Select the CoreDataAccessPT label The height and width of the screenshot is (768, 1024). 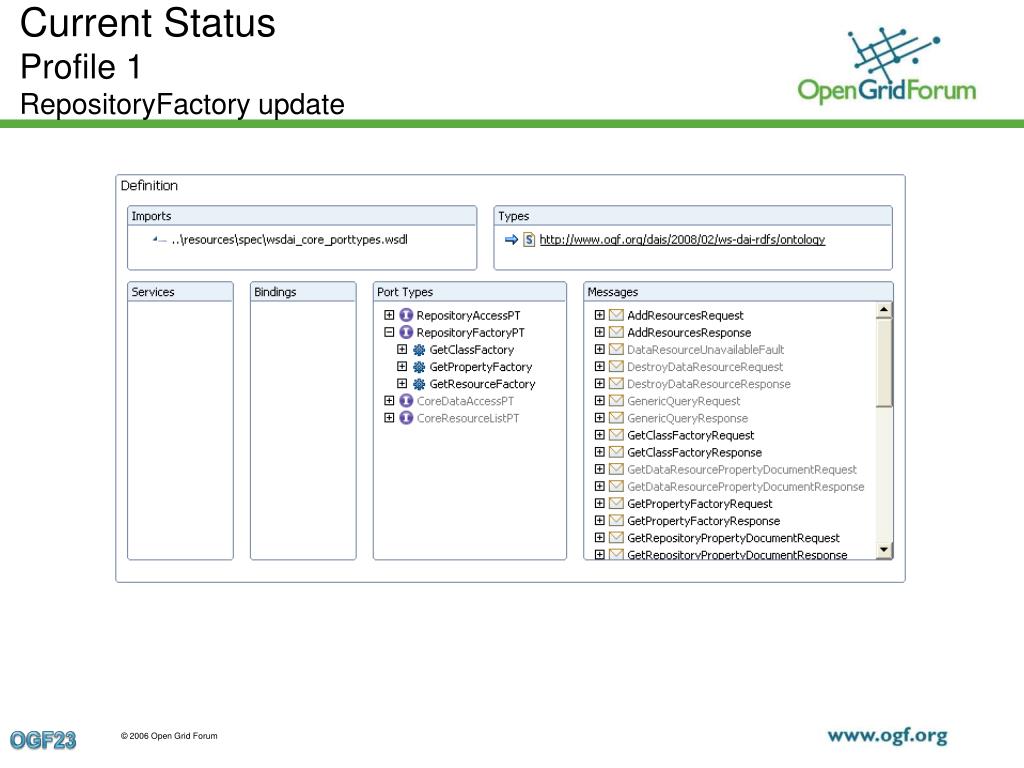click(465, 401)
